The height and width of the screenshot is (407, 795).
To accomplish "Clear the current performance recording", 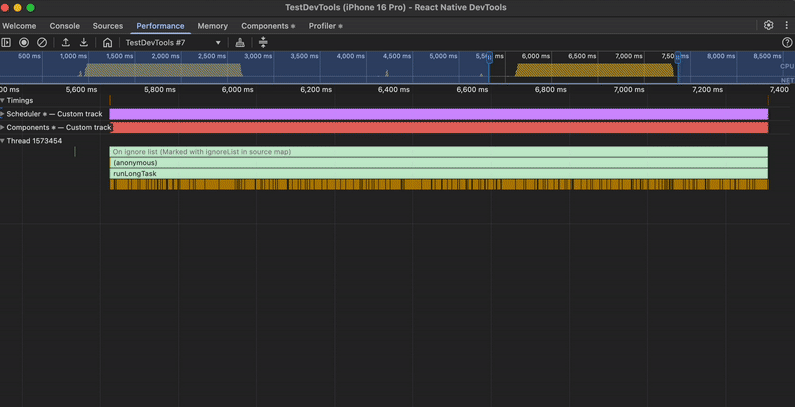I will tap(42, 43).
